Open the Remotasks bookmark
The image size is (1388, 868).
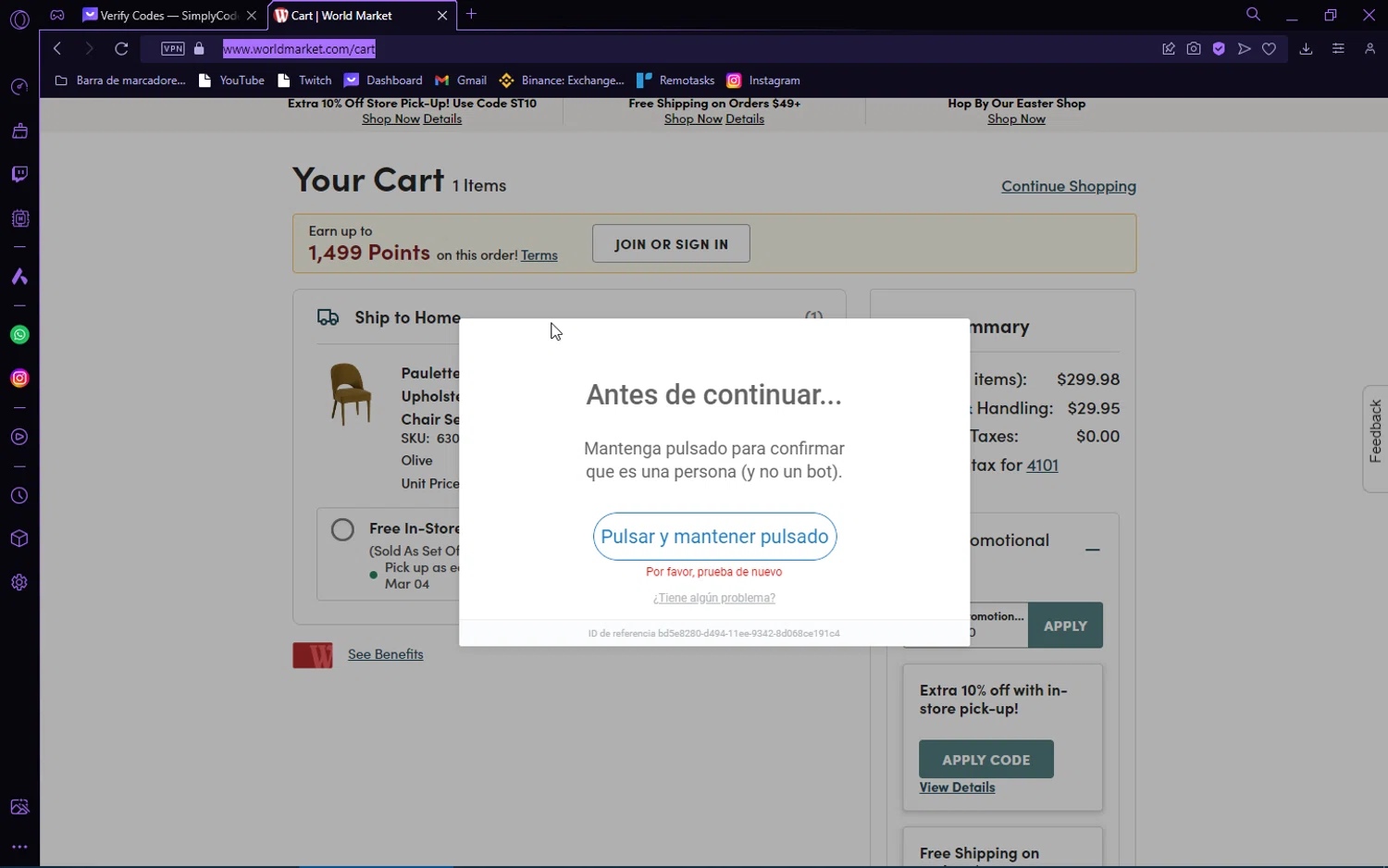[675, 81]
